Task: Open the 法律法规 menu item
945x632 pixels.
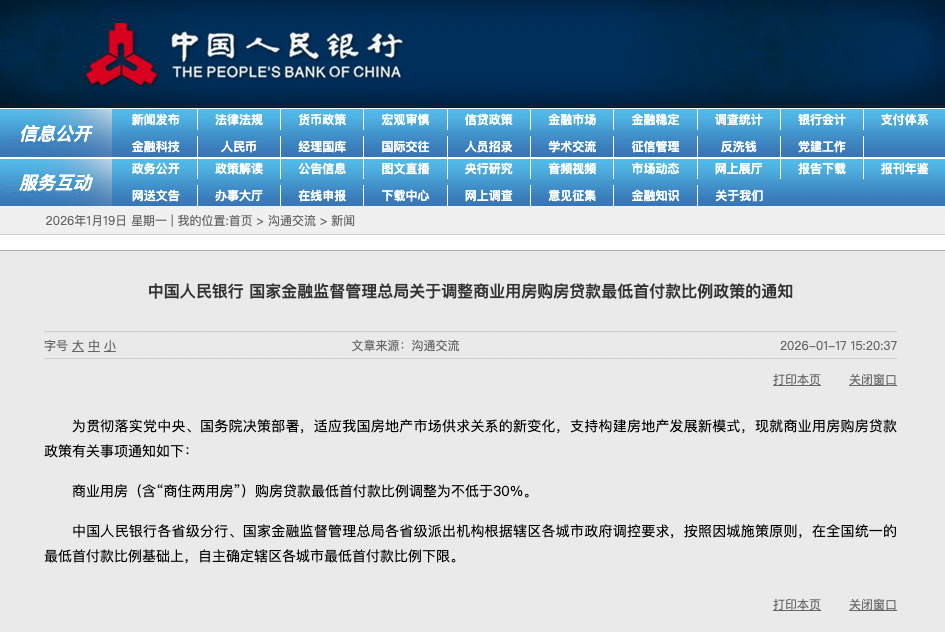Action: tap(239, 120)
